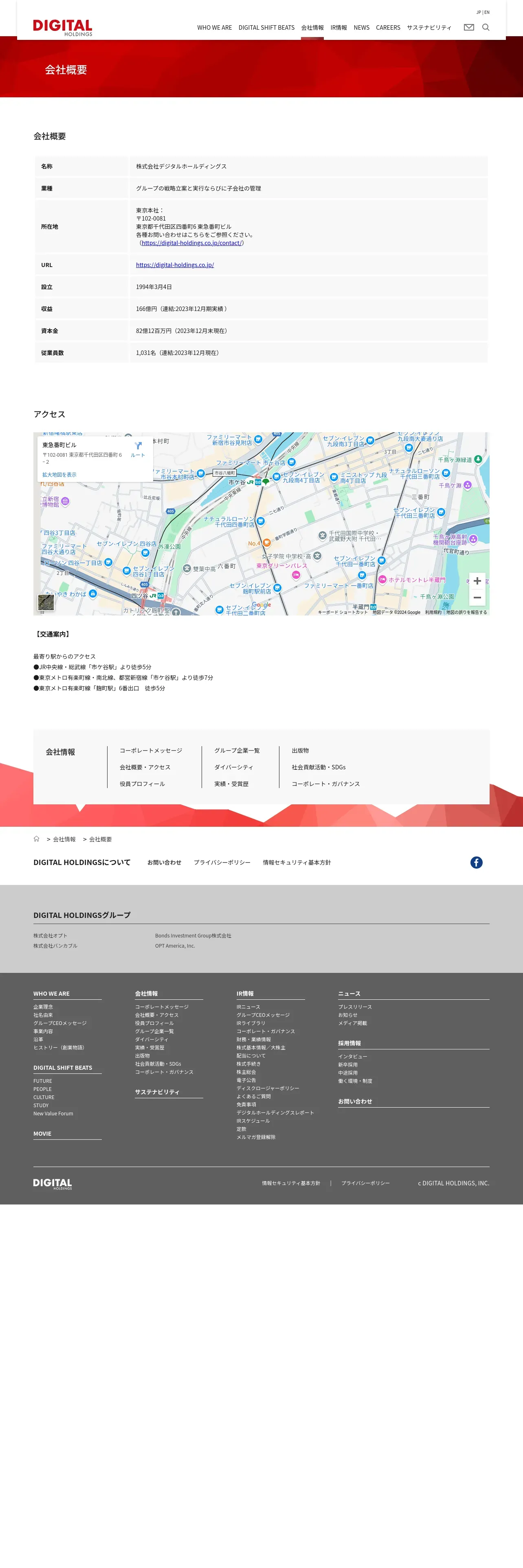Image resolution: width=523 pixels, height=1568 pixels.
Task: Open サステナビリティ header menu
Action: coord(429,27)
